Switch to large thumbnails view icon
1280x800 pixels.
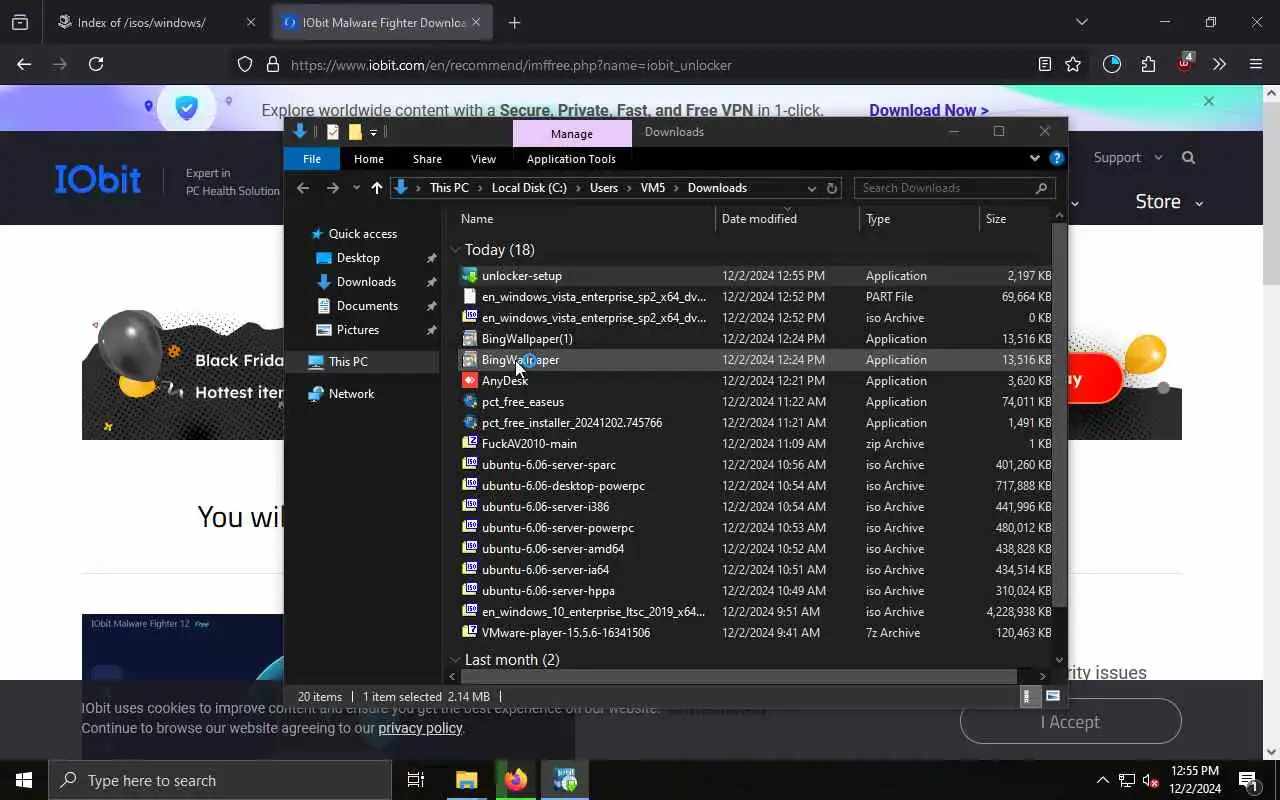click(x=1053, y=696)
